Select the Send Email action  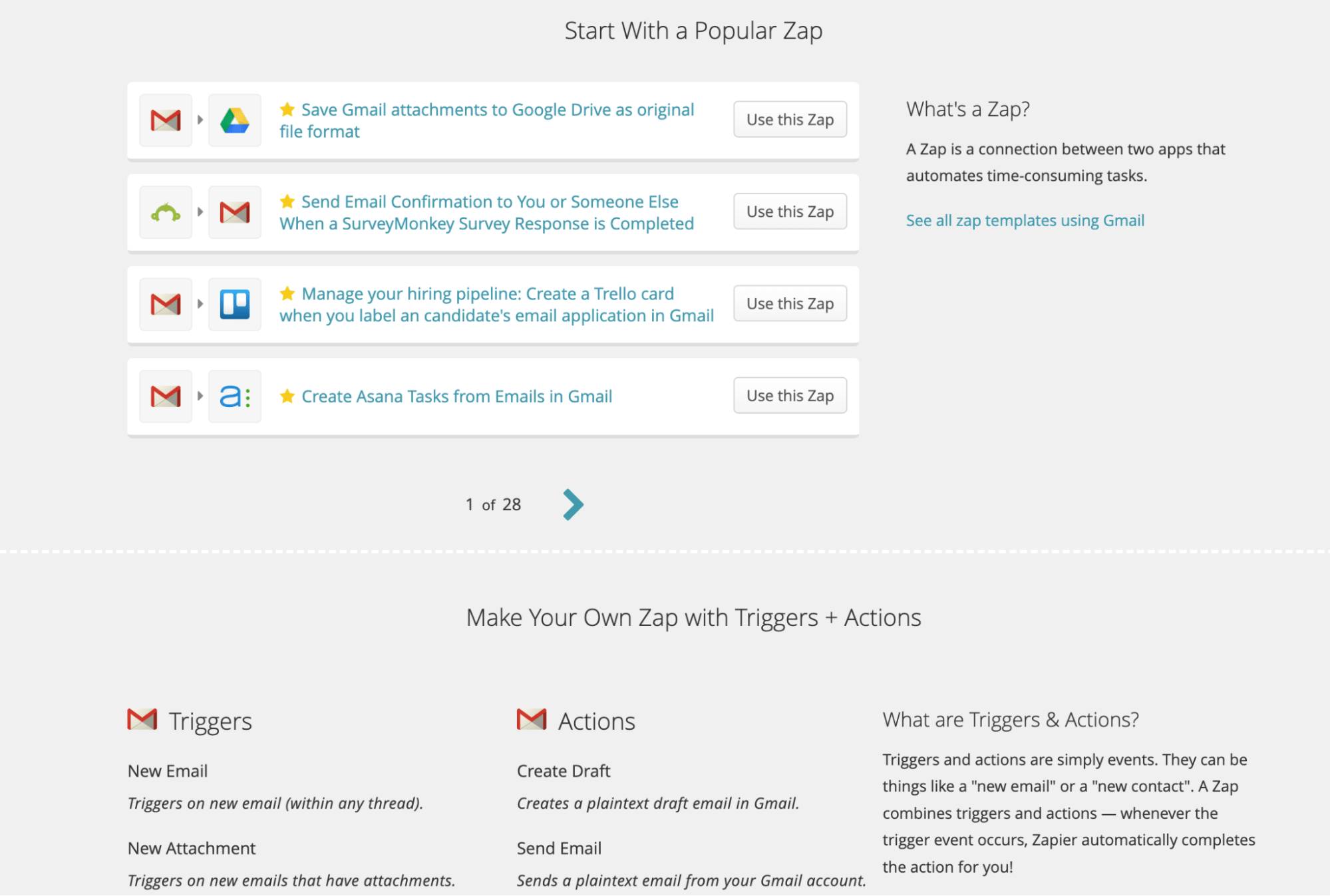[x=559, y=848]
